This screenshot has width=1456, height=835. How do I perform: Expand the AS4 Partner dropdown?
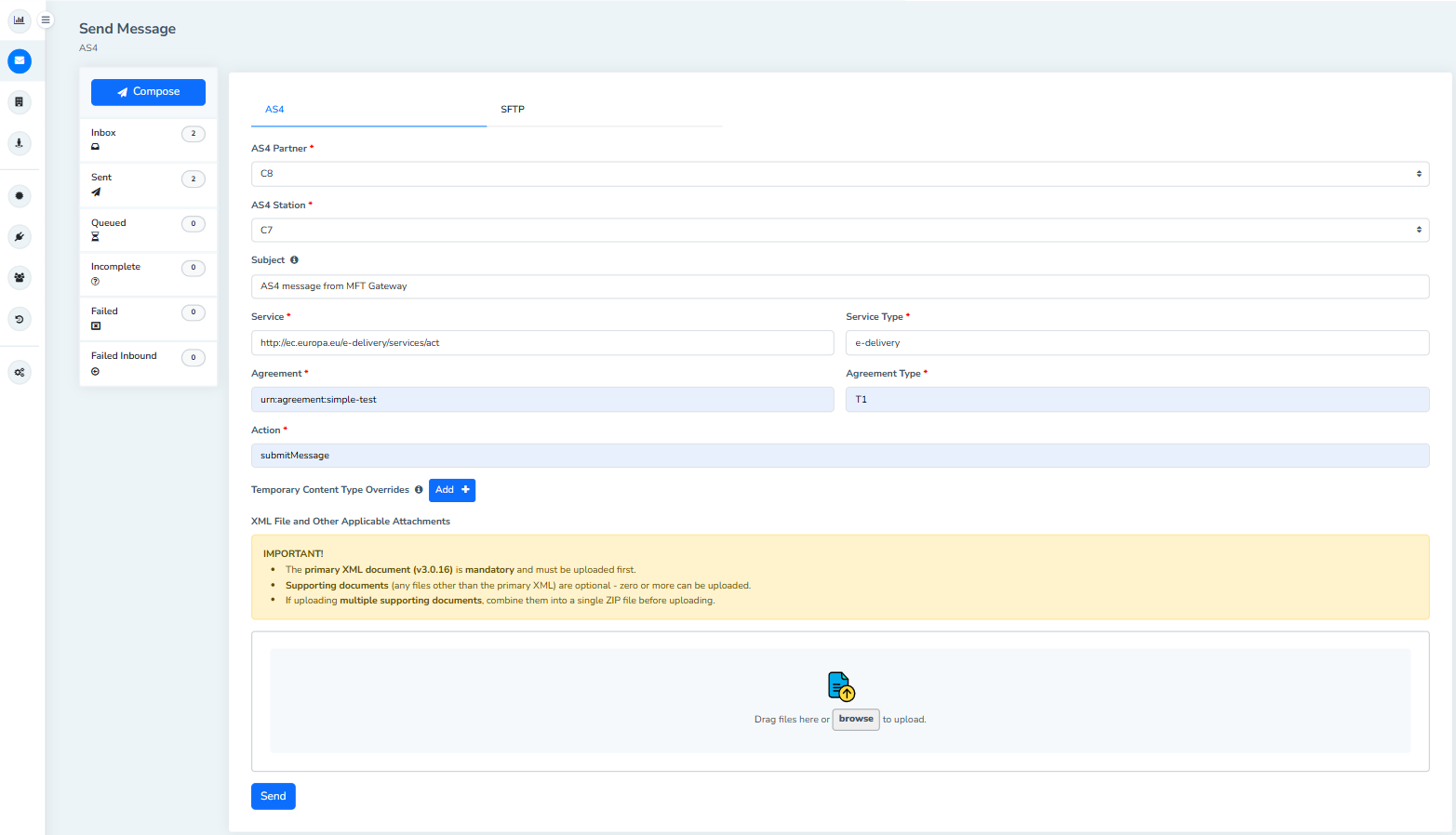tap(839, 174)
